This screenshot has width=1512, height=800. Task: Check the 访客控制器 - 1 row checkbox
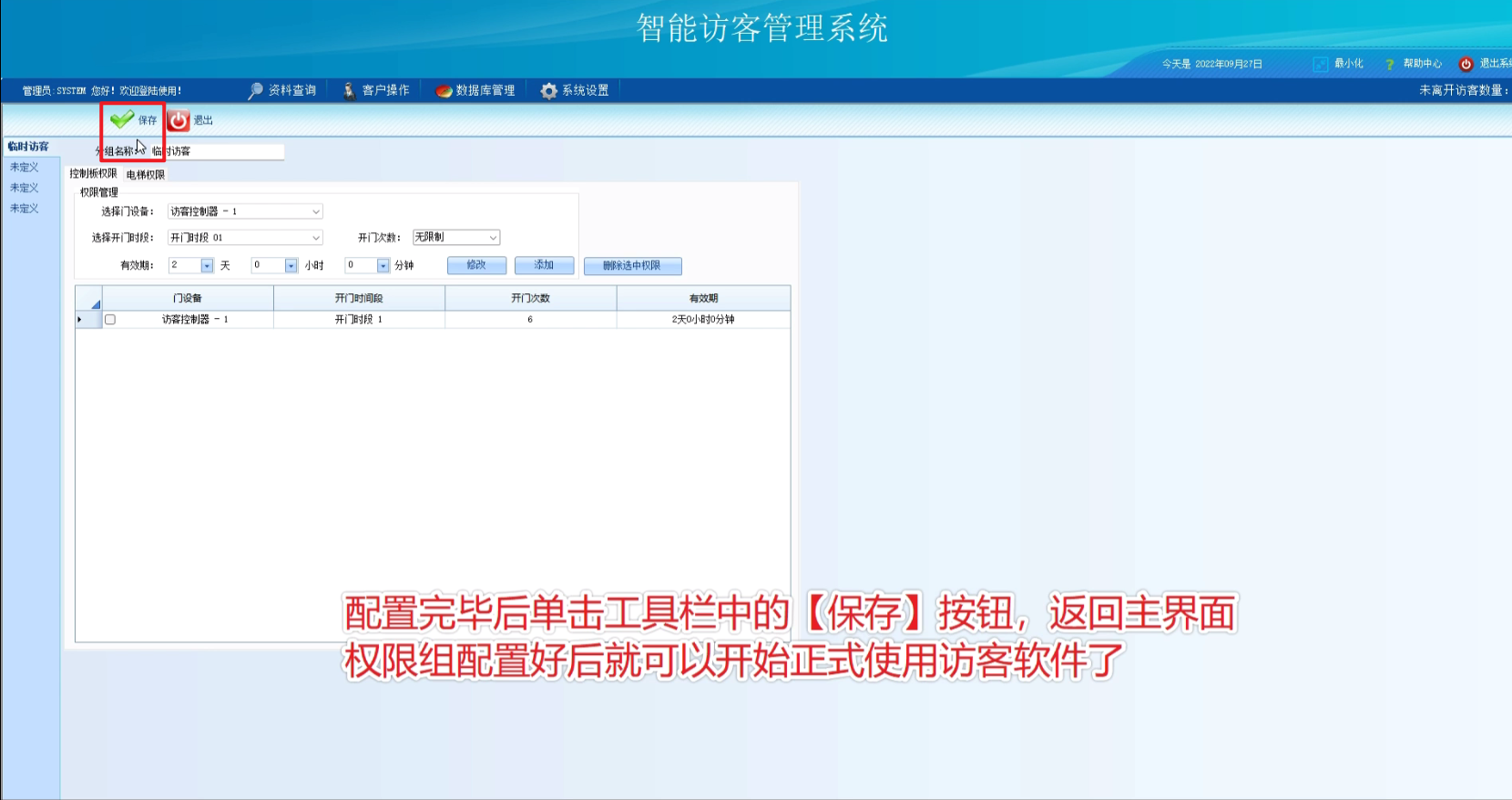click(110, 320)
